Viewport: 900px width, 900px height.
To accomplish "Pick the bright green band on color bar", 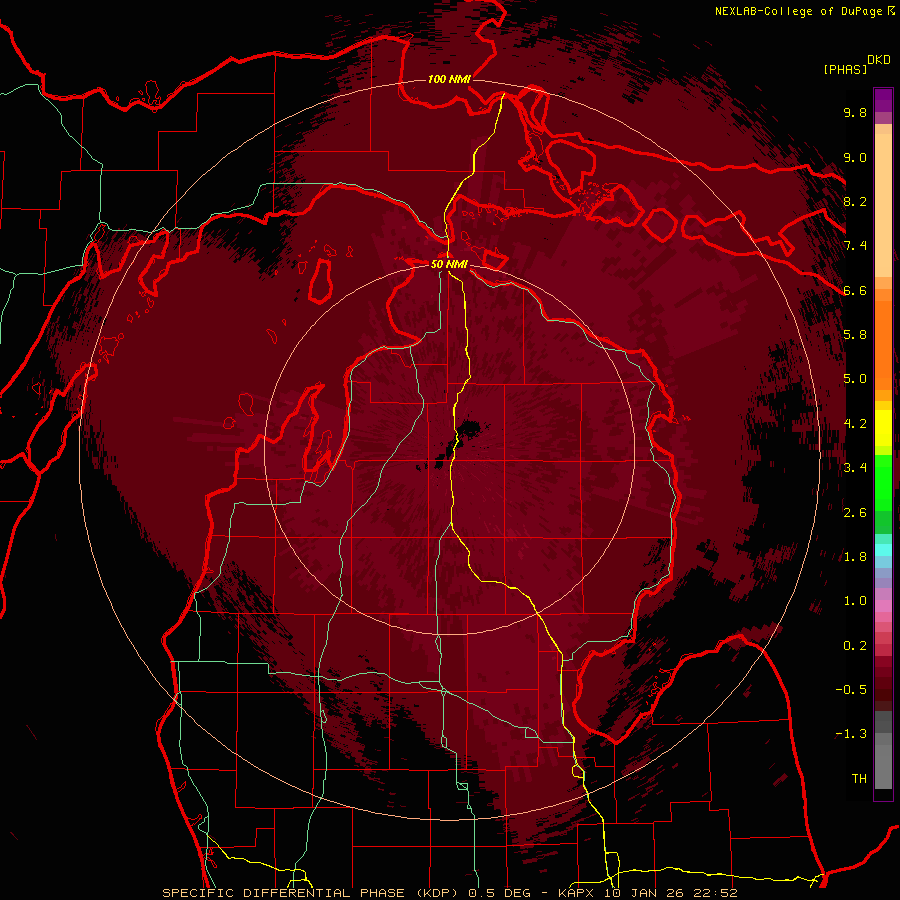I will 883,481.
